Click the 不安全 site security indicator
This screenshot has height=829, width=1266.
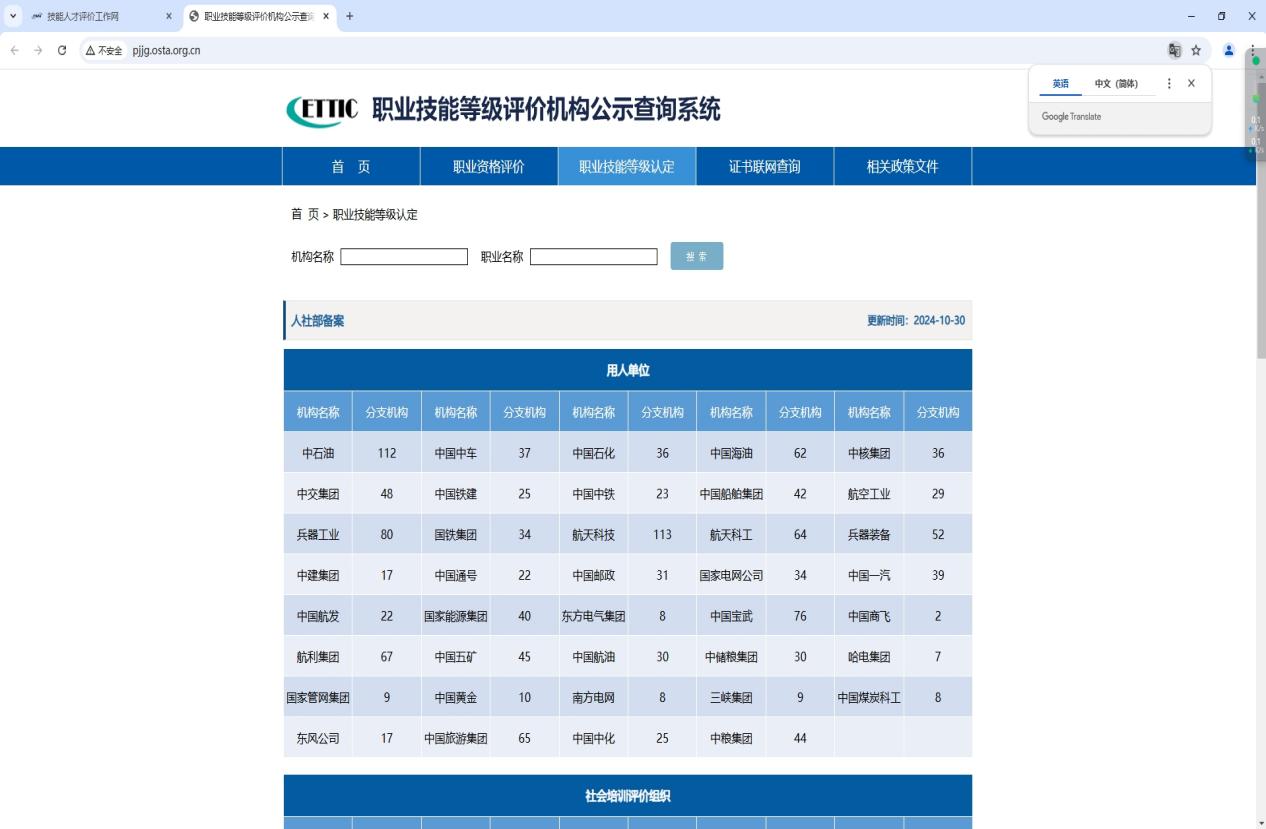click(104, 51)
